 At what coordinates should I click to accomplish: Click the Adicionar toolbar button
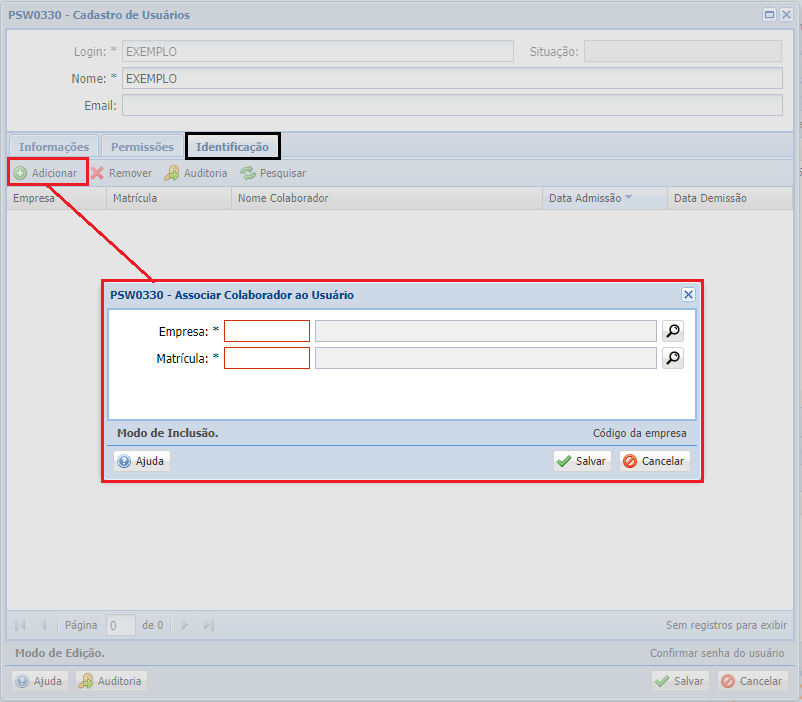click(x=46, y=173)
